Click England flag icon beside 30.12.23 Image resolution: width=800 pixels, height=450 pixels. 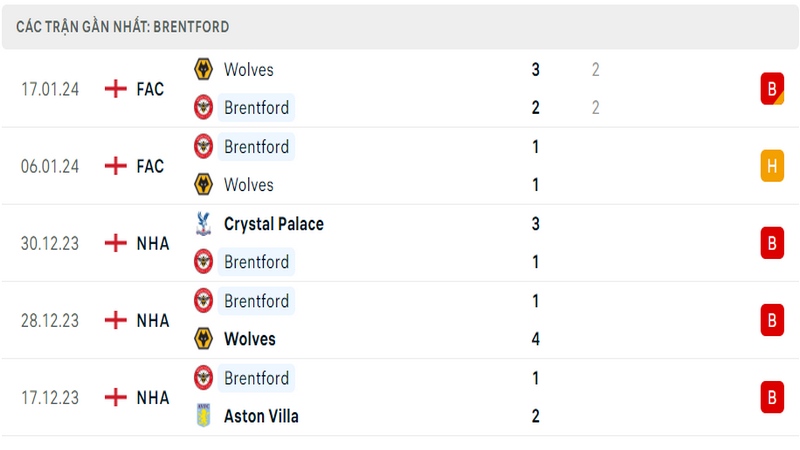click(x=115, y=243)
